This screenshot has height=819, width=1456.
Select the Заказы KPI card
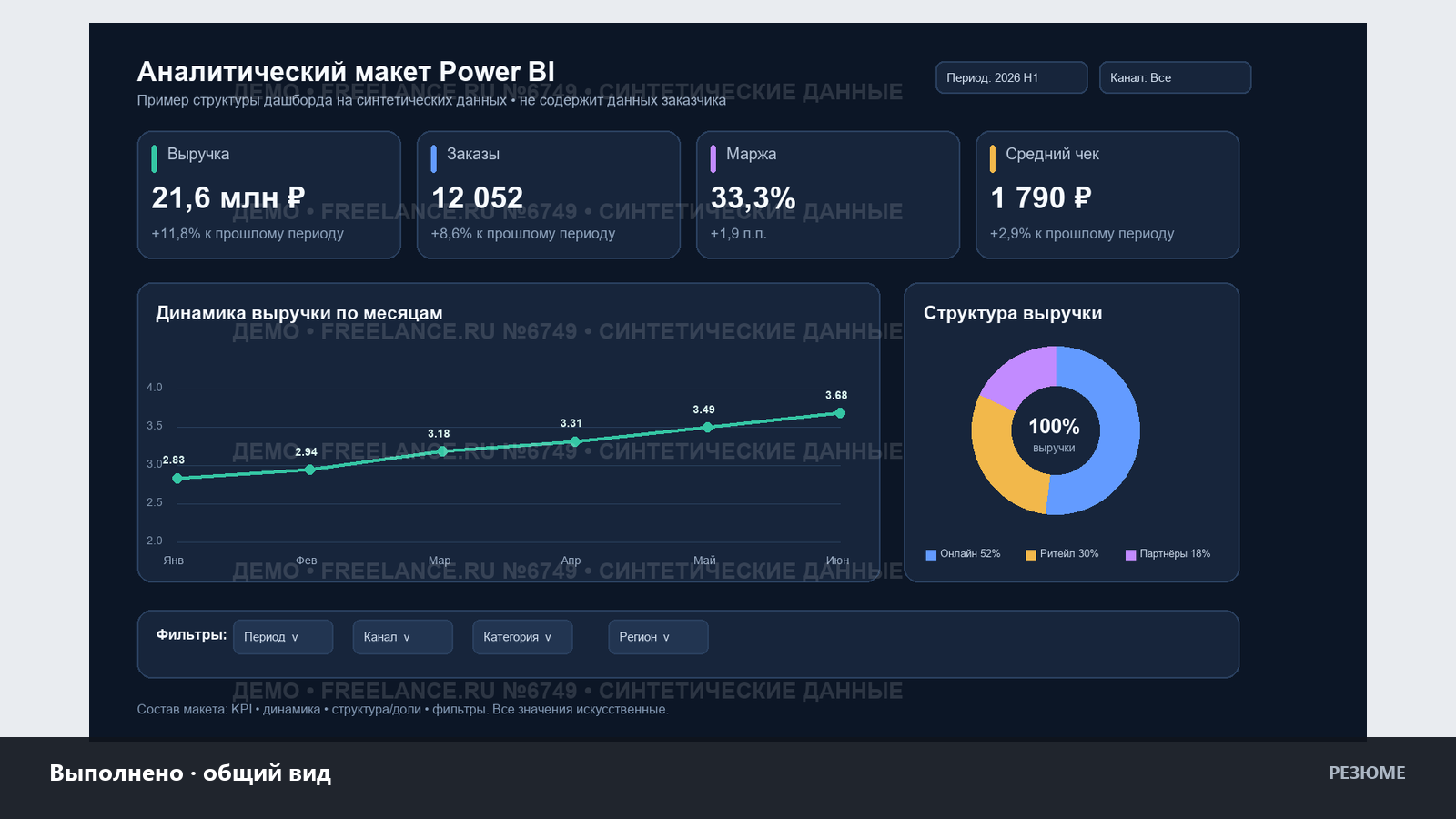tap(549, 195)
